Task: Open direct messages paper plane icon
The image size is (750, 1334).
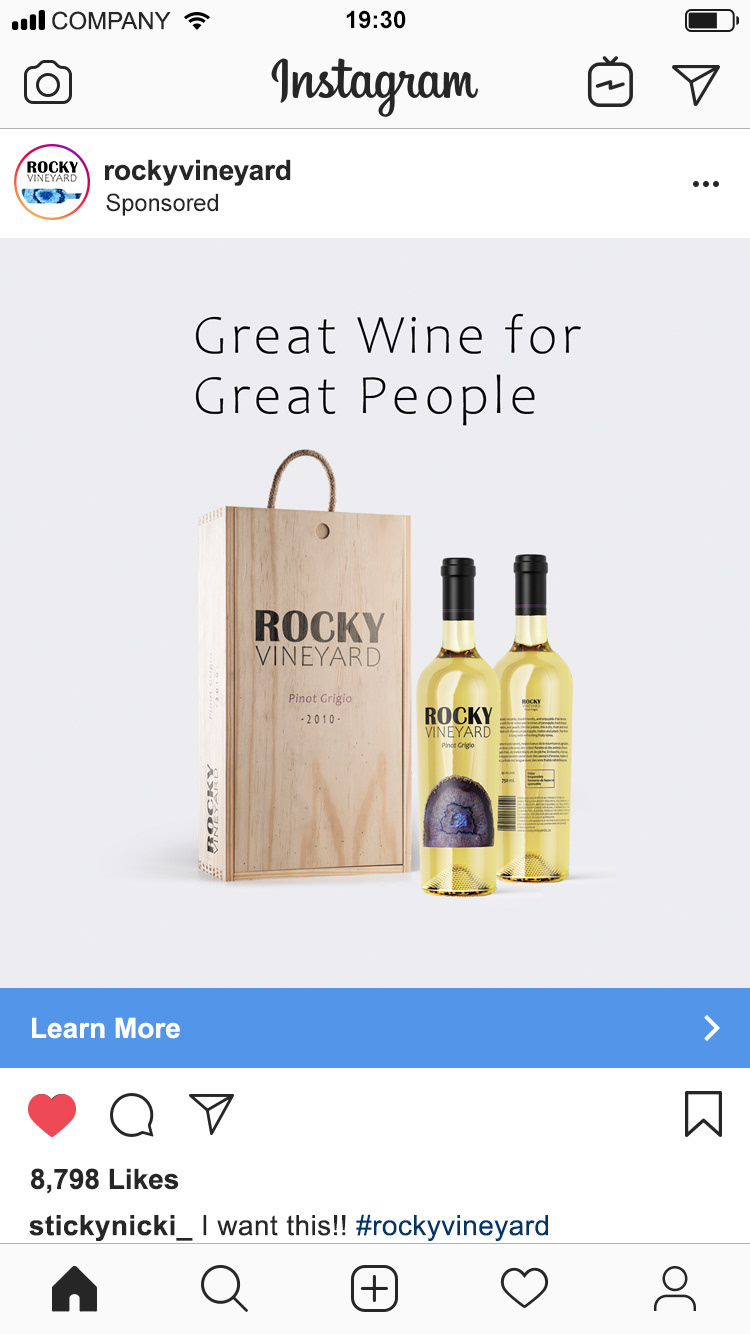Action: 696,84
